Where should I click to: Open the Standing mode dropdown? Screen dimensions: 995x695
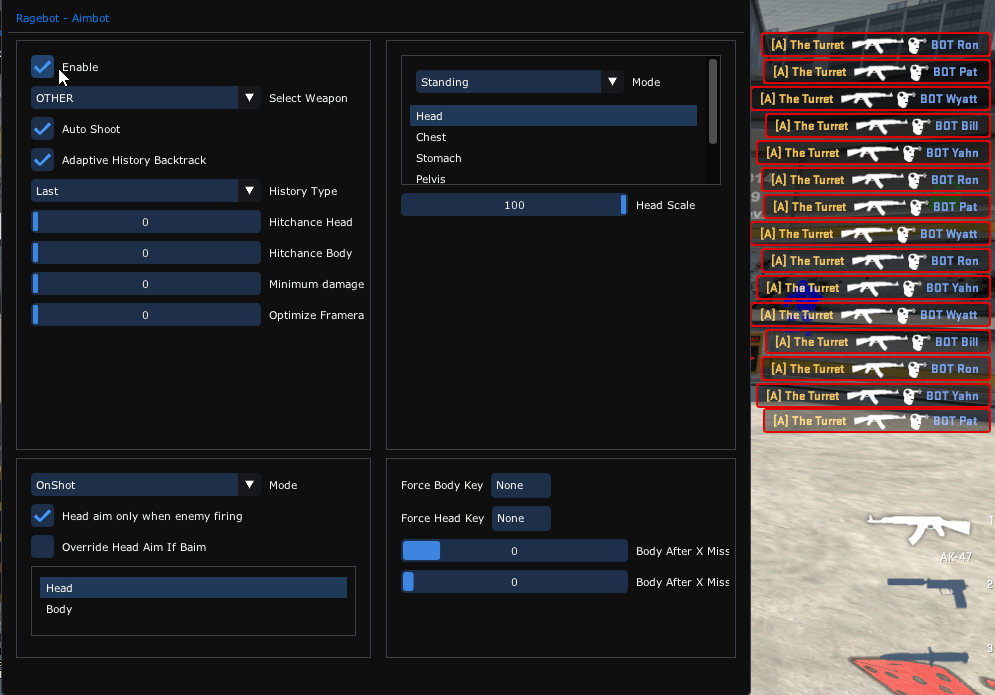[519, 82]
